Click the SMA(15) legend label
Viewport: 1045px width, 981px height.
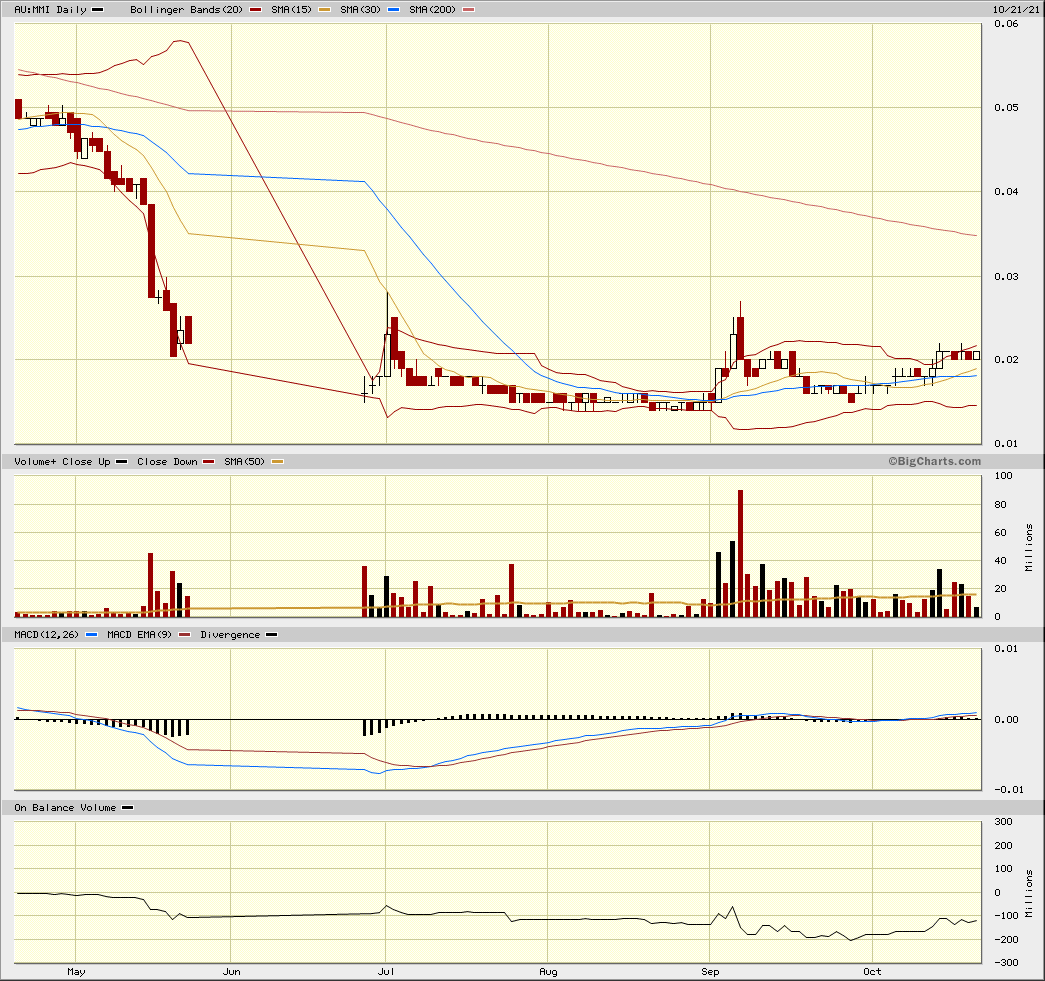click(x=291, y=9)
